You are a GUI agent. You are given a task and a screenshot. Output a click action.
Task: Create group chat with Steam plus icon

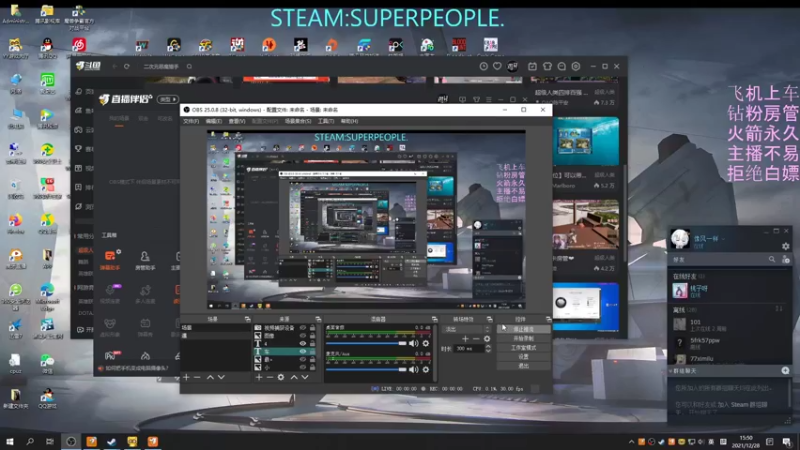coord(785,370)
